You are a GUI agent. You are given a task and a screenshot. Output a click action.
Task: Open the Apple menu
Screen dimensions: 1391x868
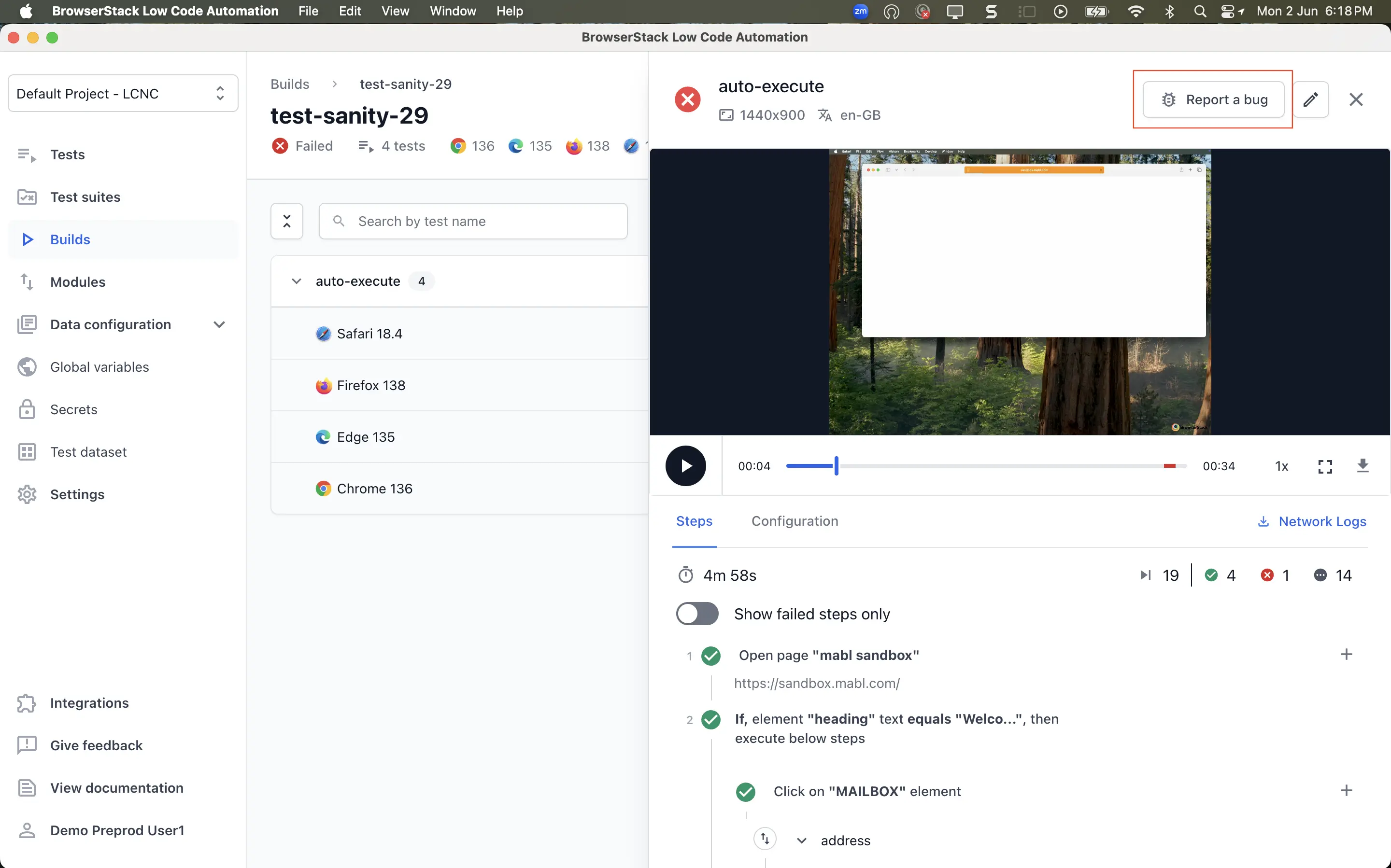tap(26, 11)
